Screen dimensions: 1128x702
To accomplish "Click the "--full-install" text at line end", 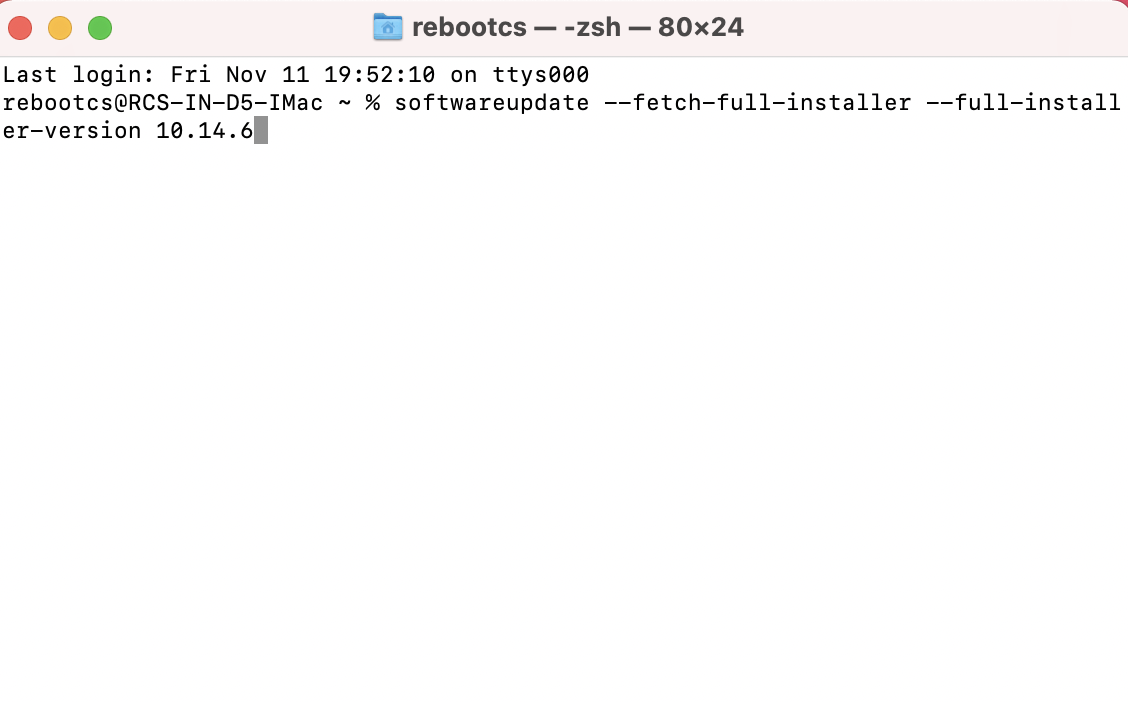I will click(1023, 103).
